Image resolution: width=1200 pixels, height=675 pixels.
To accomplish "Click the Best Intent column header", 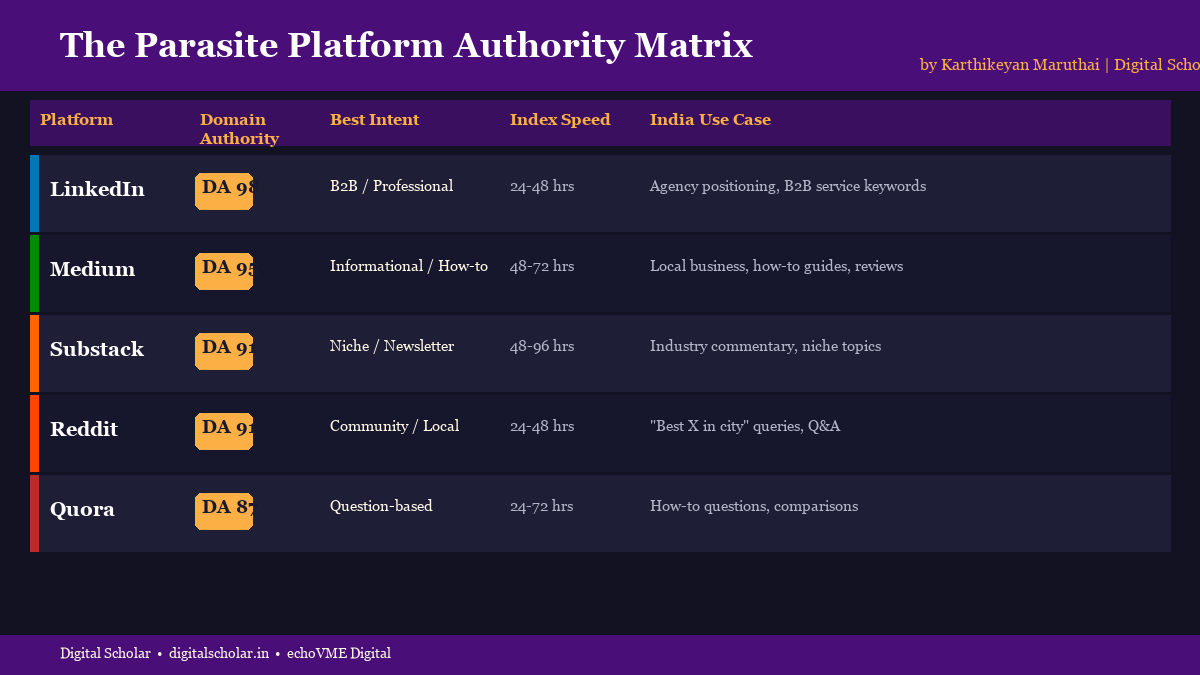I will pos(375,120).
